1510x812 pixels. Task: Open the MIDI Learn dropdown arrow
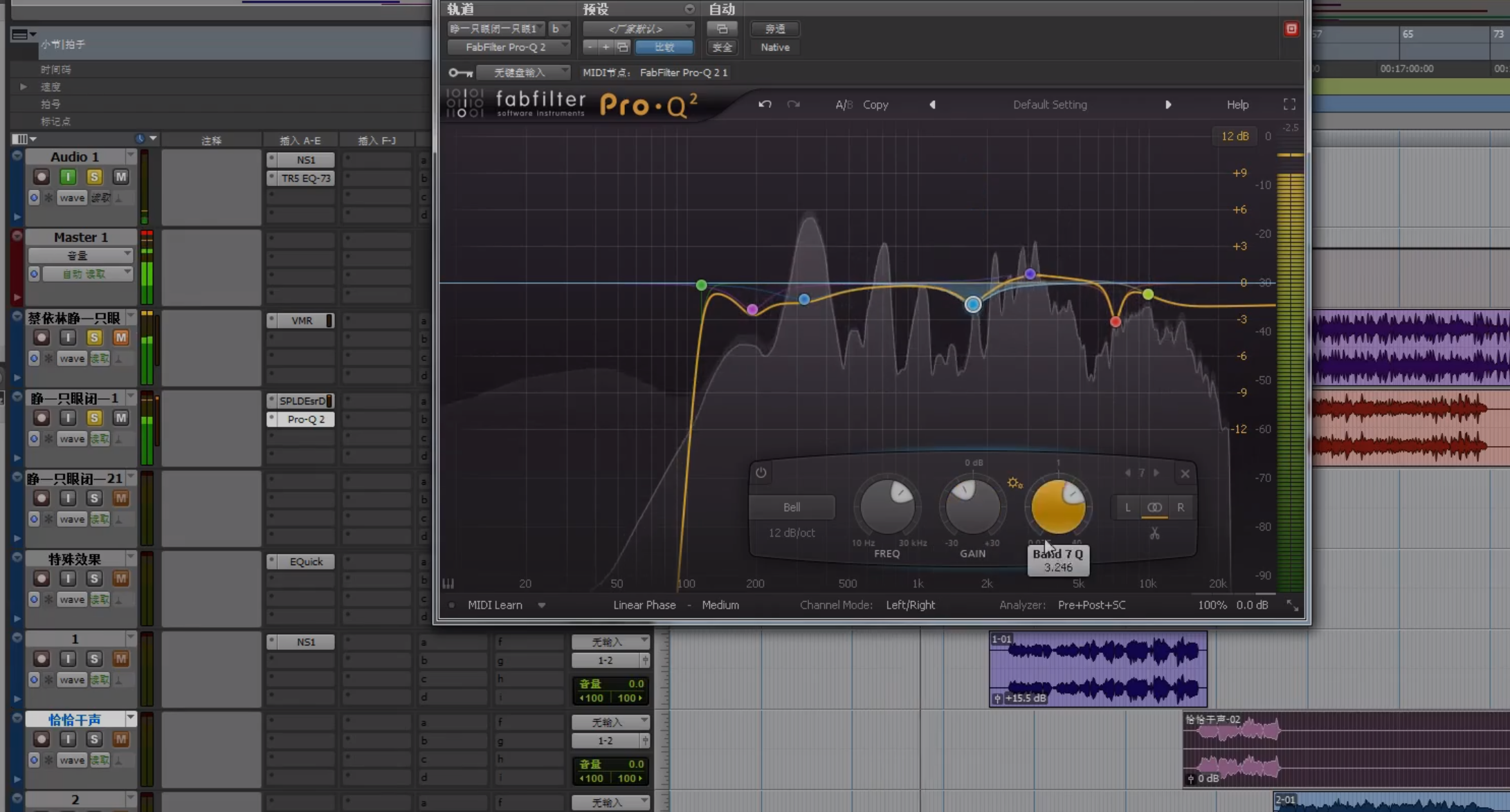point(542,605)
